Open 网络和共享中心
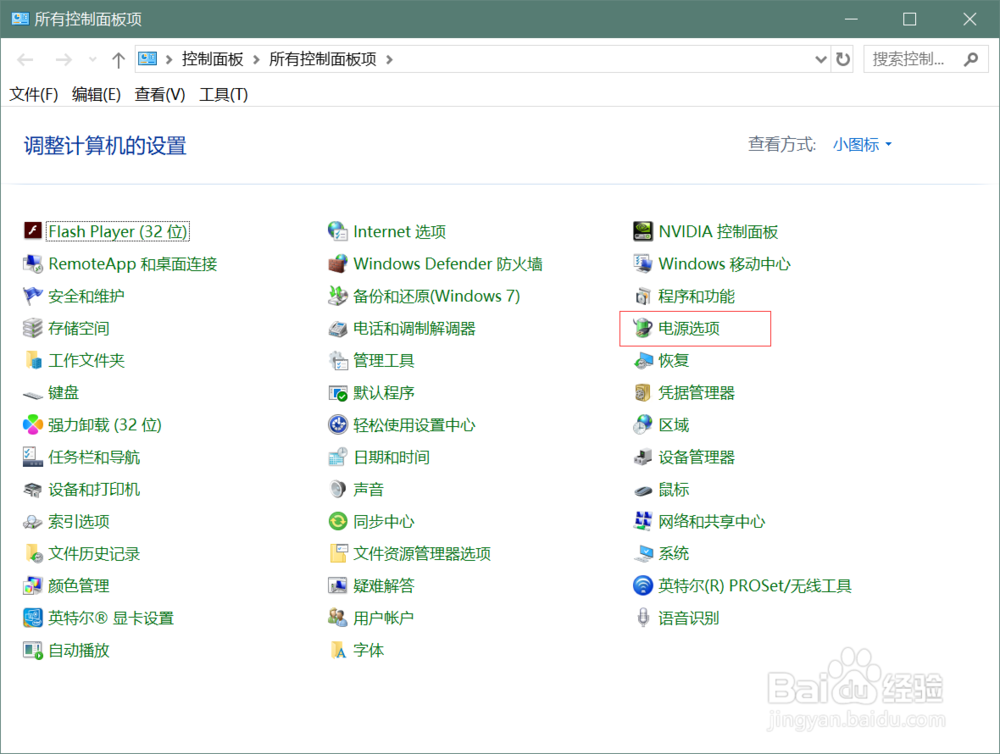 click(x=712, y=521)
